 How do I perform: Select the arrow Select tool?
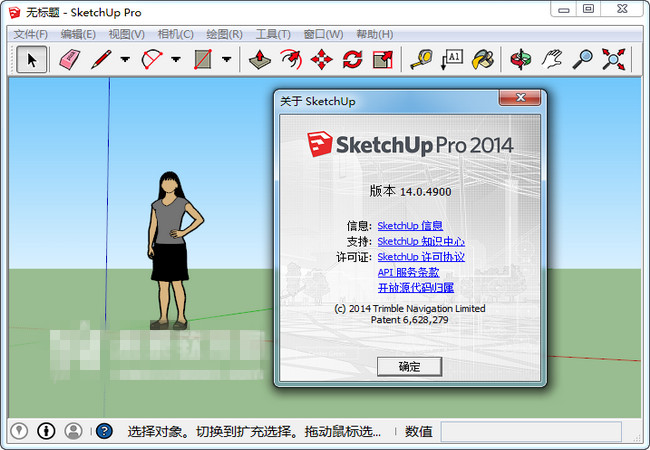pos(32,60)
